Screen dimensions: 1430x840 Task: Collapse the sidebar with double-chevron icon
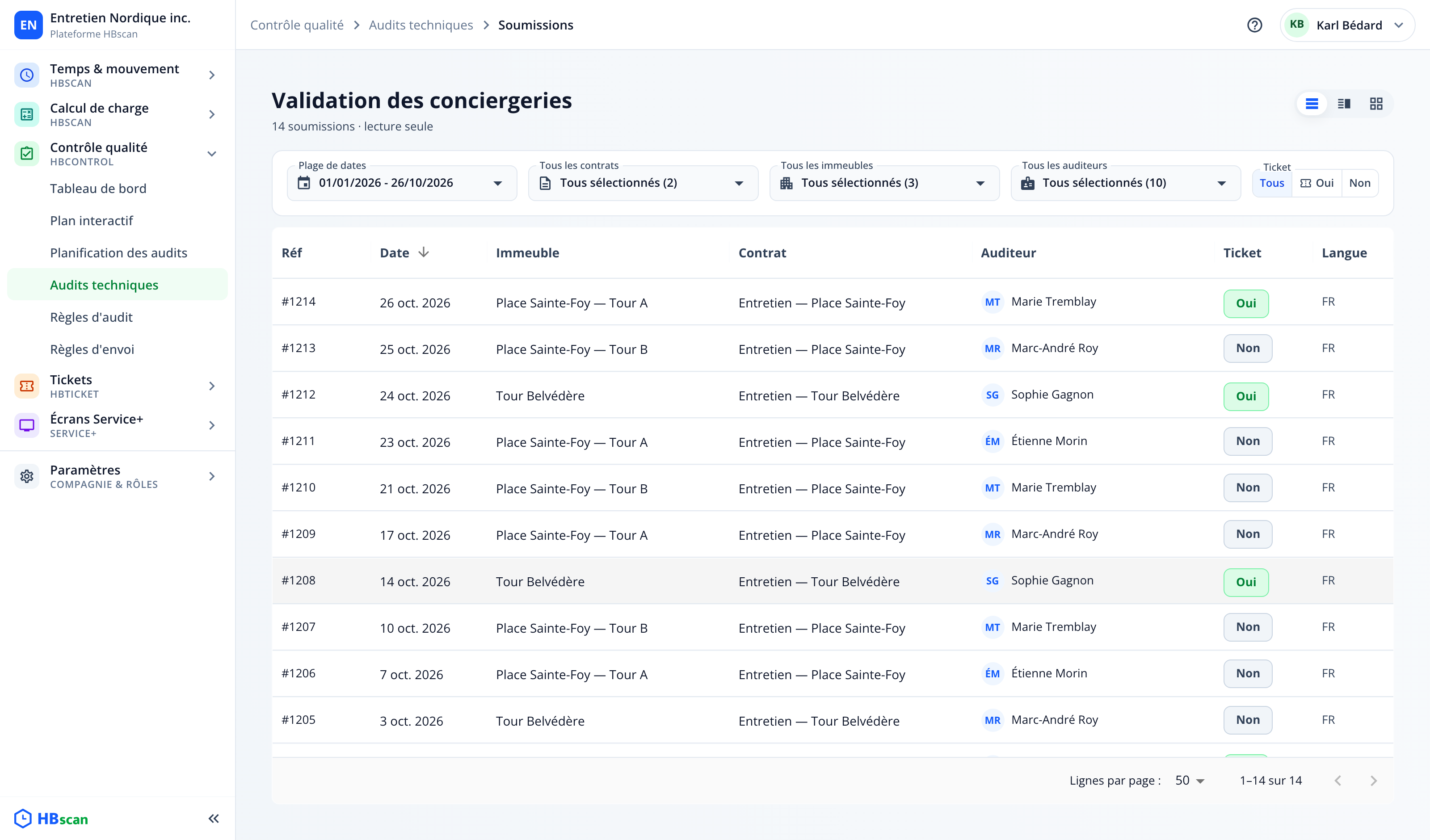[x=213, y=819]
